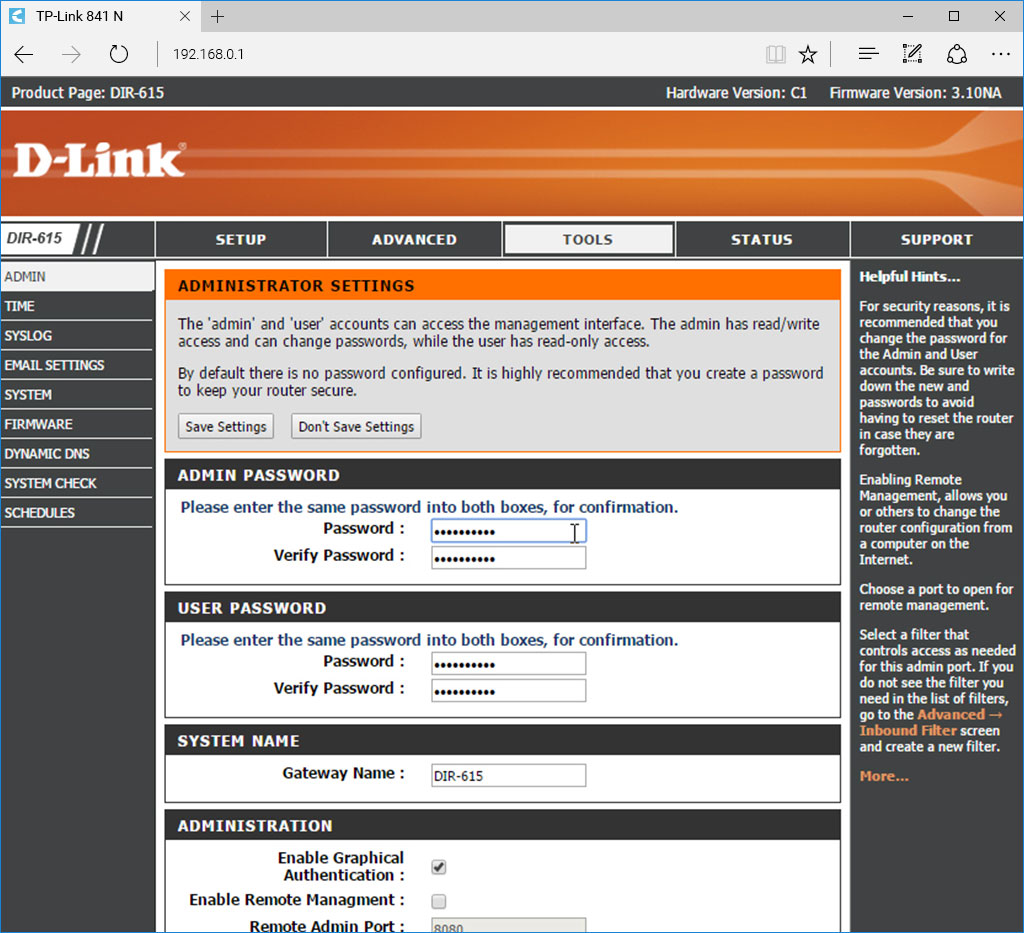This screenshot has height=933, width=1024.
Task: Click the Remote Admin Port field
Action: pos(508,925)
